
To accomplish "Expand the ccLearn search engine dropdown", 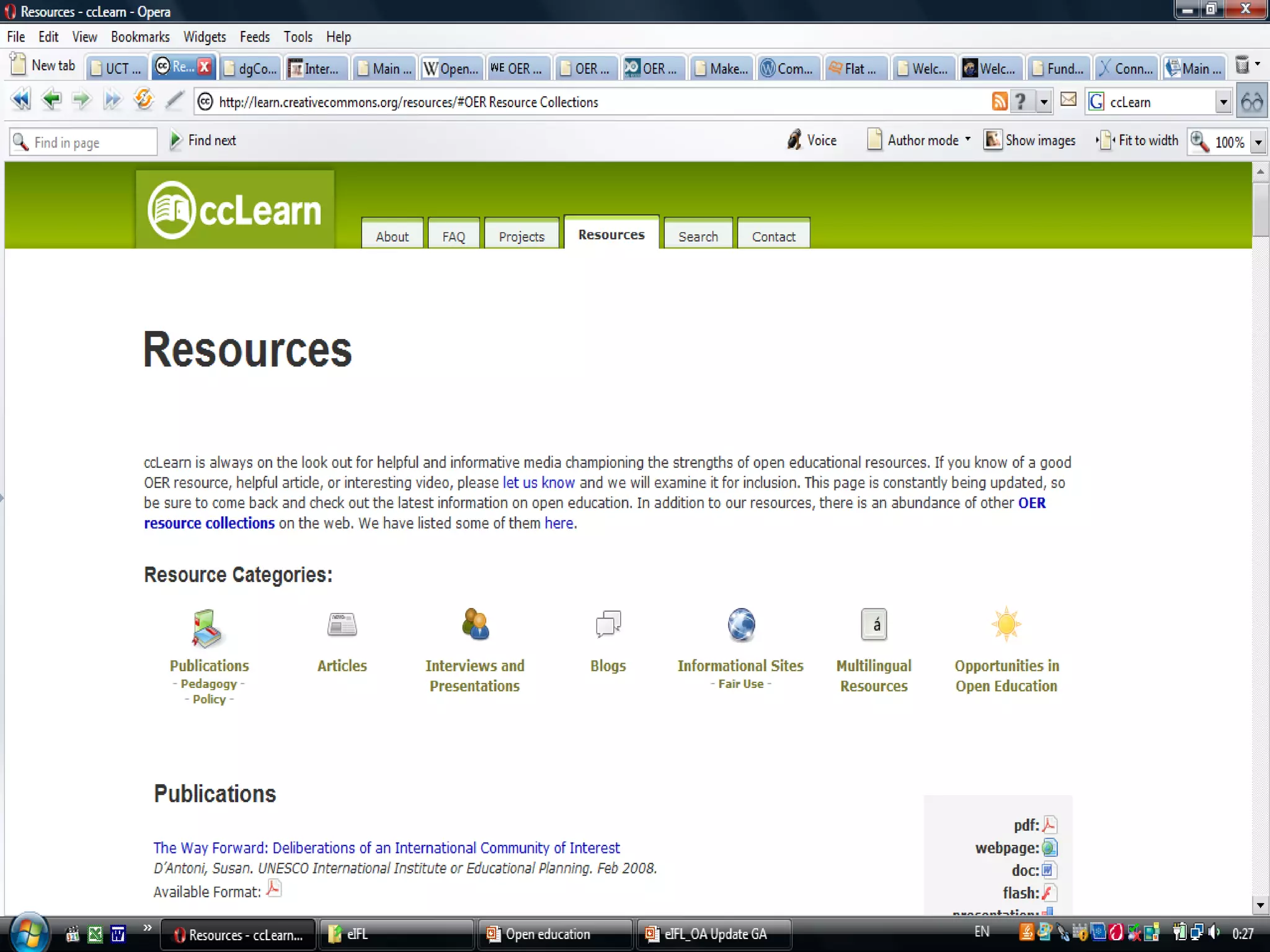I will 1223,102.
